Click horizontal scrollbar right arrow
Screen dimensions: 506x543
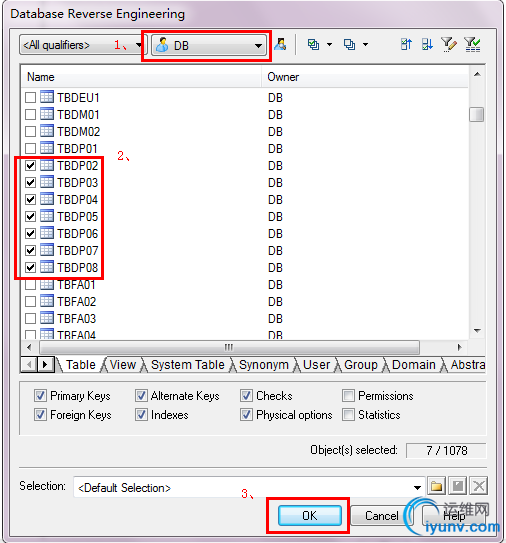click(x=460, y=347)
